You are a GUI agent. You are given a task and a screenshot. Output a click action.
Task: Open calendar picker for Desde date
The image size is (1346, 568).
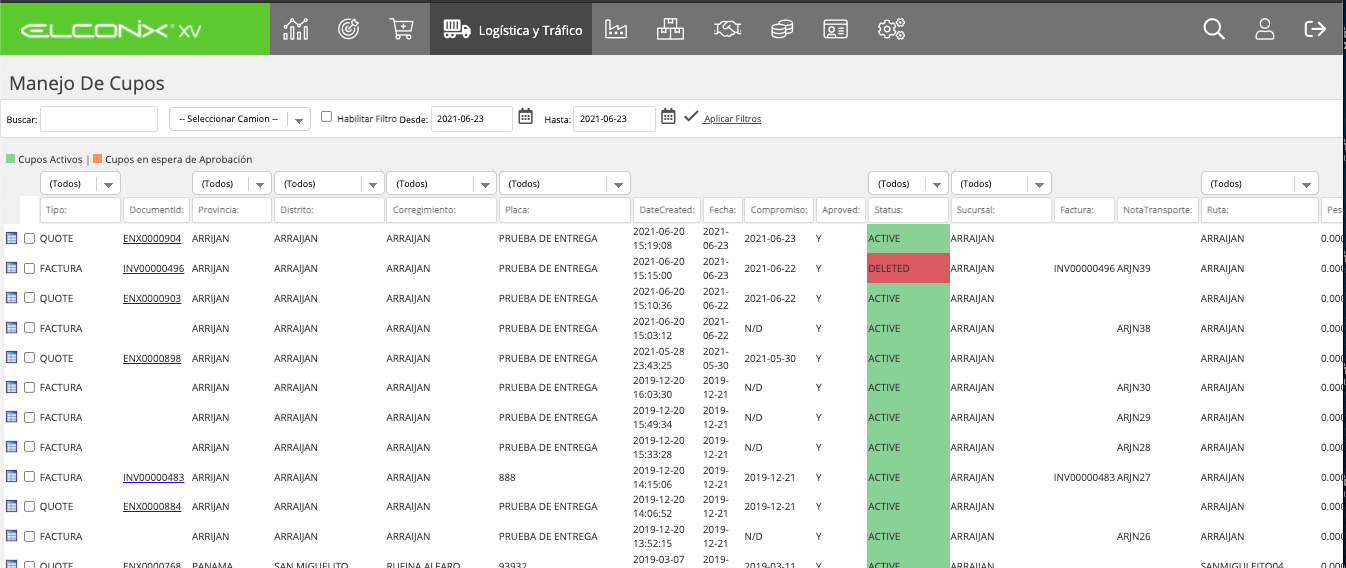526,117
